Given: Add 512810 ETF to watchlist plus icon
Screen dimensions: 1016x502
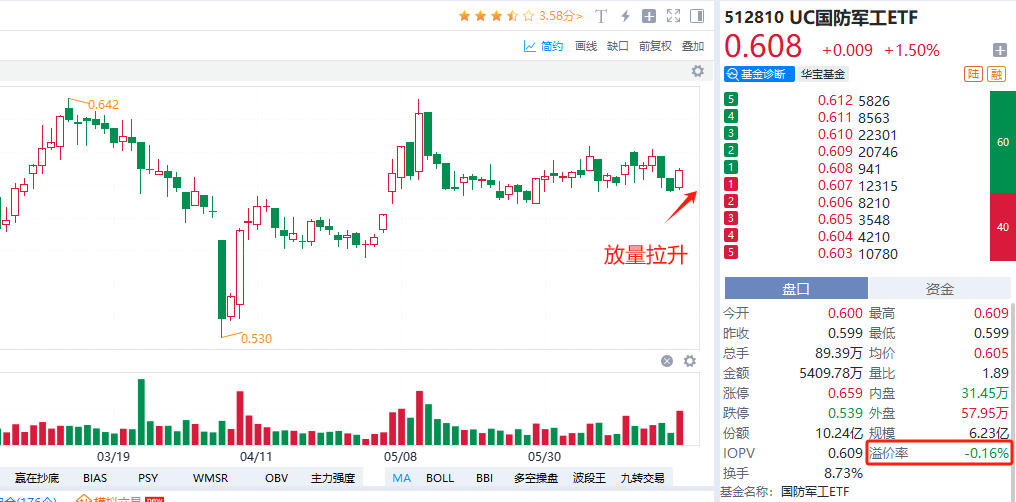Looking at the screenshot, I should (x=999, y=51).
